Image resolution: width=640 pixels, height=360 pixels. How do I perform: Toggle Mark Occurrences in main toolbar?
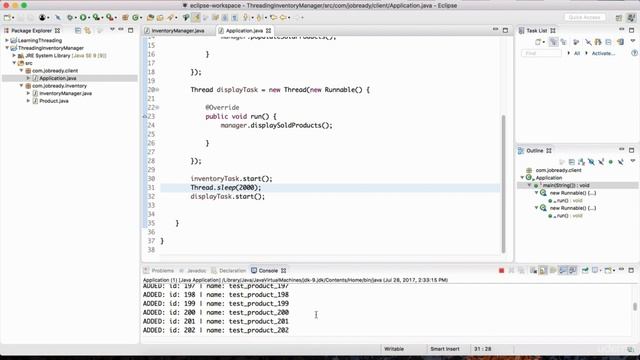click(196, 18)
